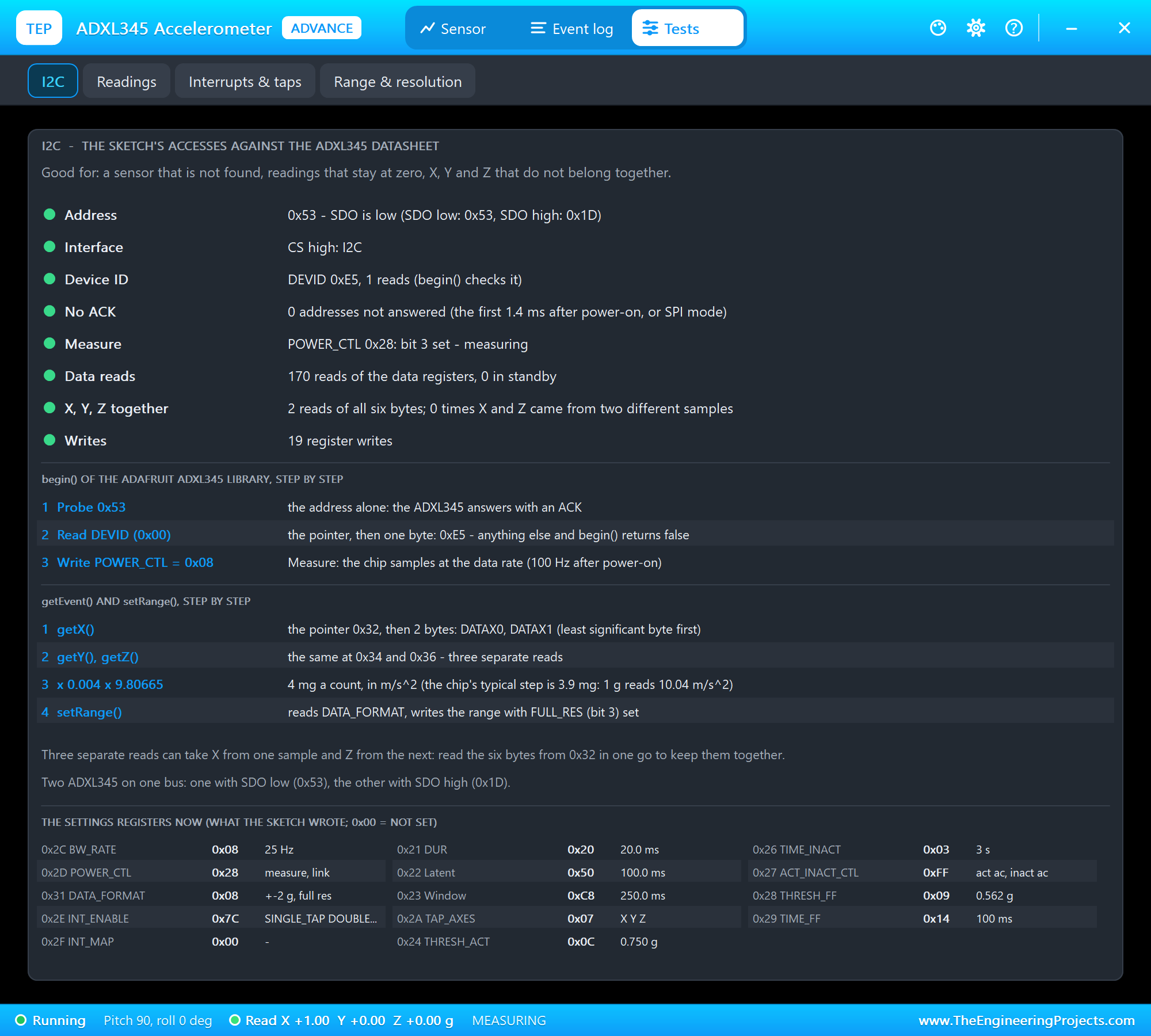Open settings gear icon

click(x=976, y=28)
